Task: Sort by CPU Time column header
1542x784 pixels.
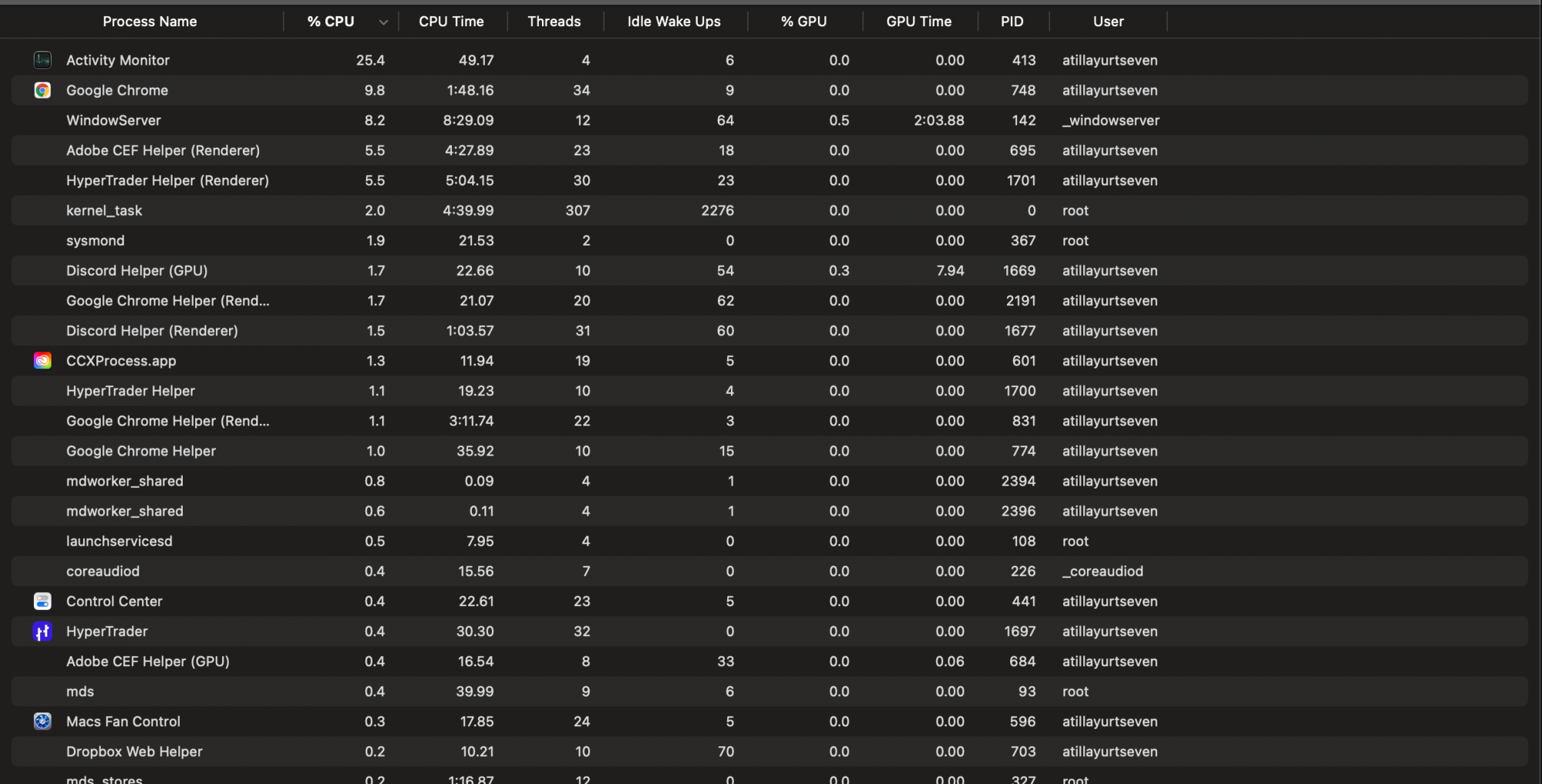Action: click(x=451, y=22)
